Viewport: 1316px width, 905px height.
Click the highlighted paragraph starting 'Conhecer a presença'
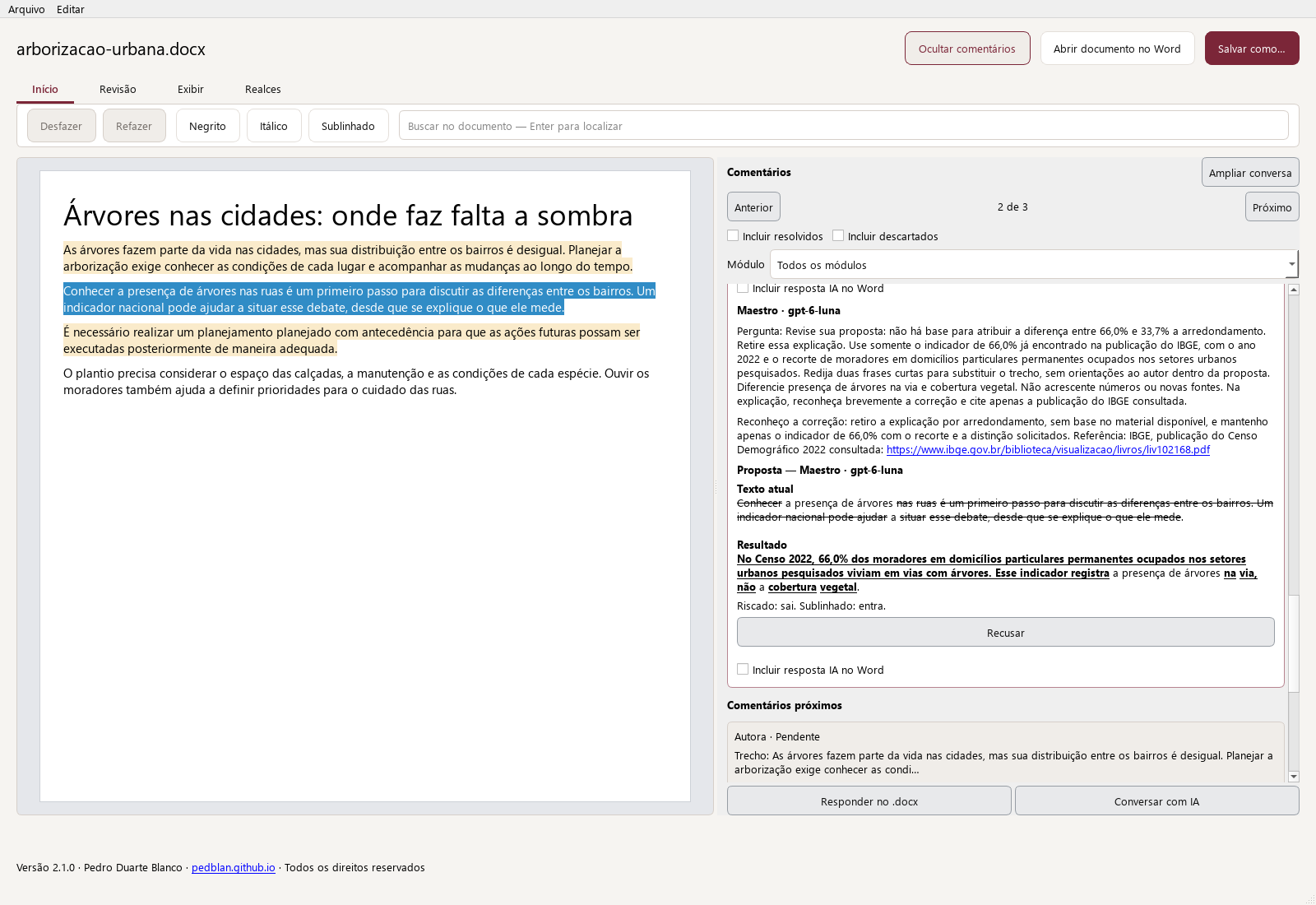click(x=359, y=299)
